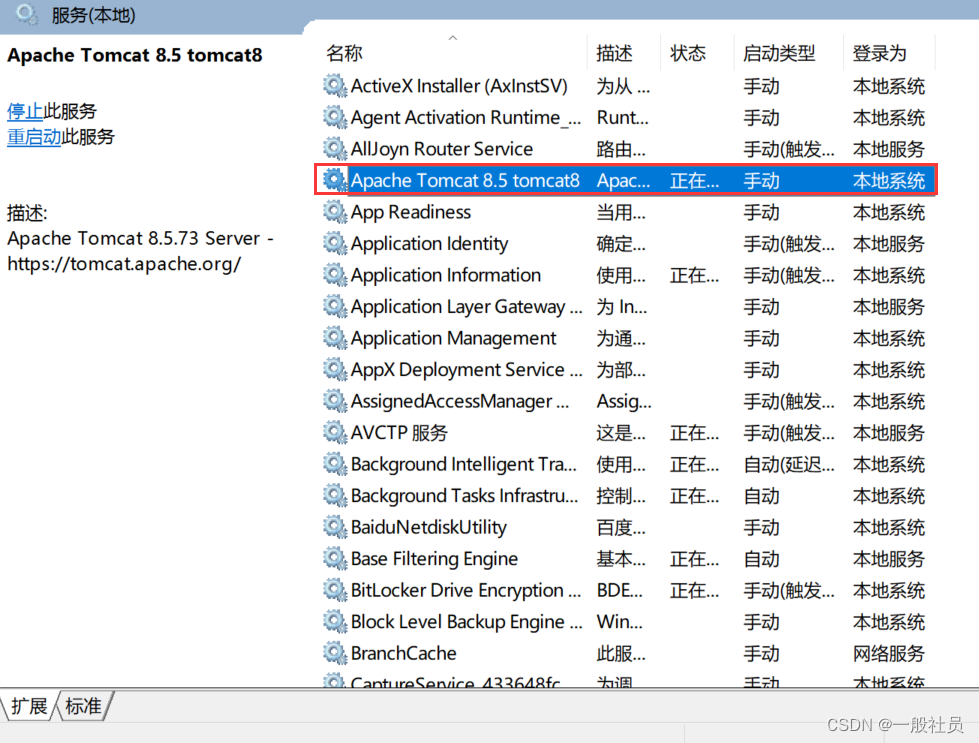Click the Background Tasks Infrastructure service icon
The width and height of the screenshot is (979, 743).
tap(335, 495)
